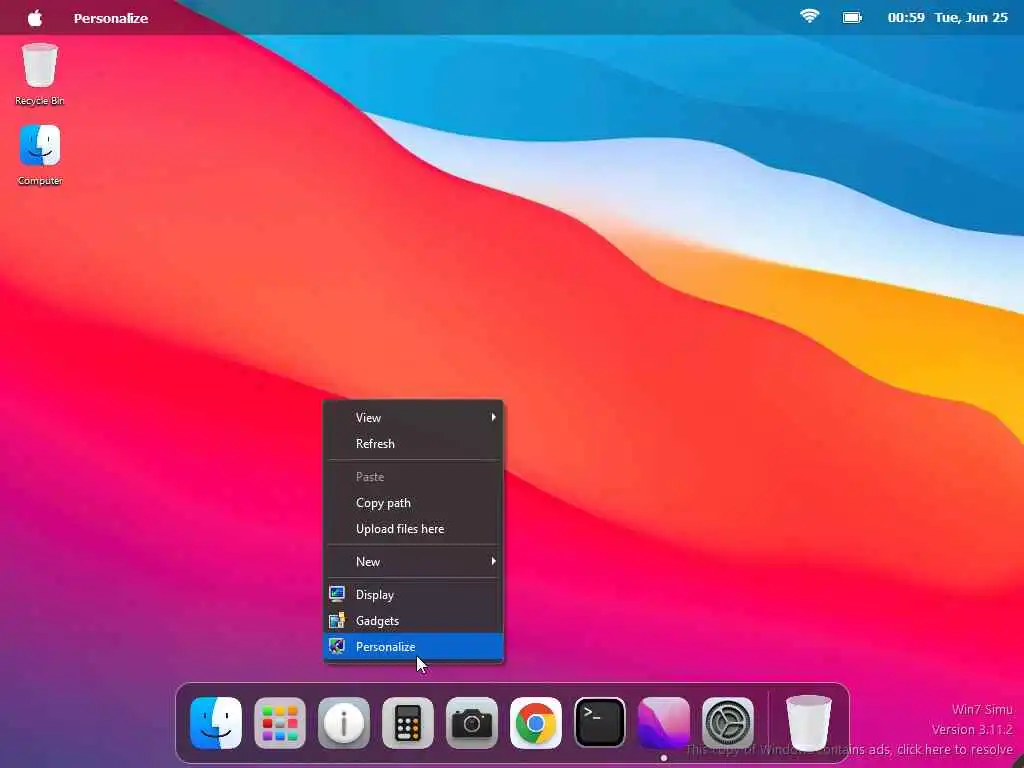Open the purple wallpaper app in dock
Screen dimensions: 1024x768
(664, 723)
